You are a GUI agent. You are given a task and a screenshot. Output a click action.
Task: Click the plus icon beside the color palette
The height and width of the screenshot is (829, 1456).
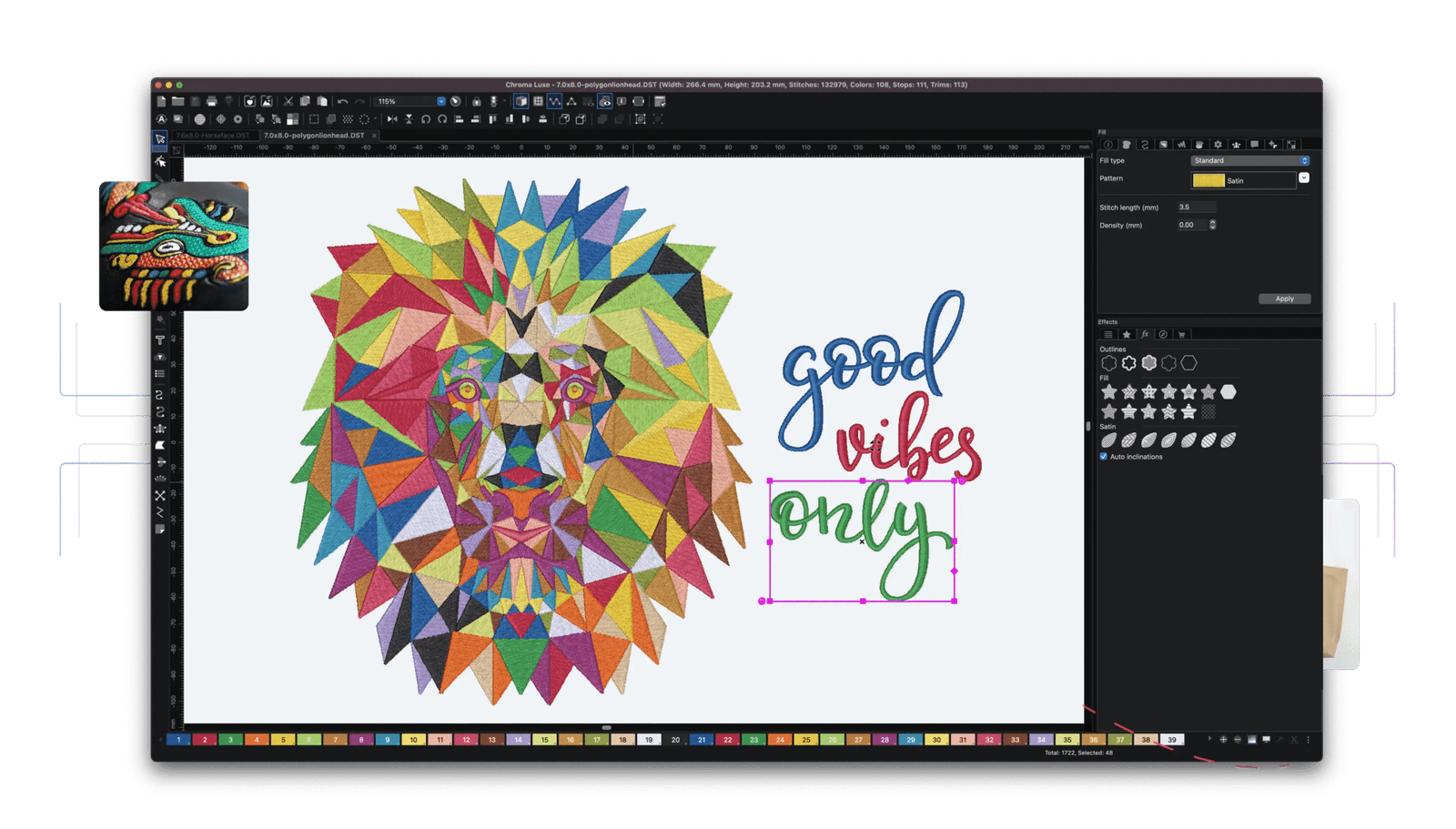coord(1223,740)
